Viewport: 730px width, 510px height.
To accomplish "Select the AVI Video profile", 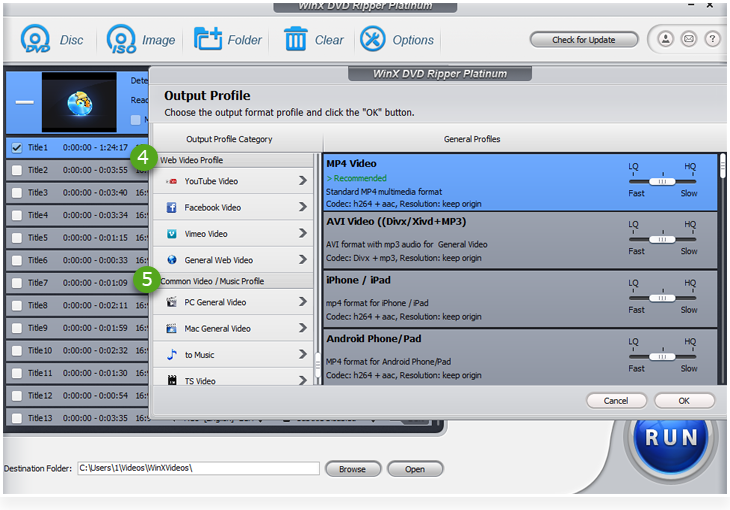I will pos(520,240).
